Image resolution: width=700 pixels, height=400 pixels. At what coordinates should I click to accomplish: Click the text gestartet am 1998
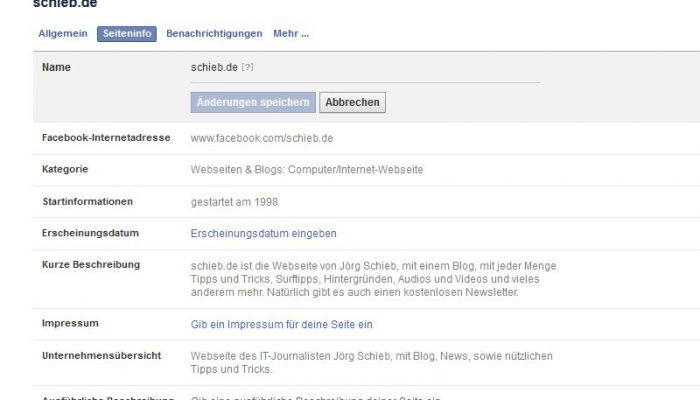click(x=234, y=202)
